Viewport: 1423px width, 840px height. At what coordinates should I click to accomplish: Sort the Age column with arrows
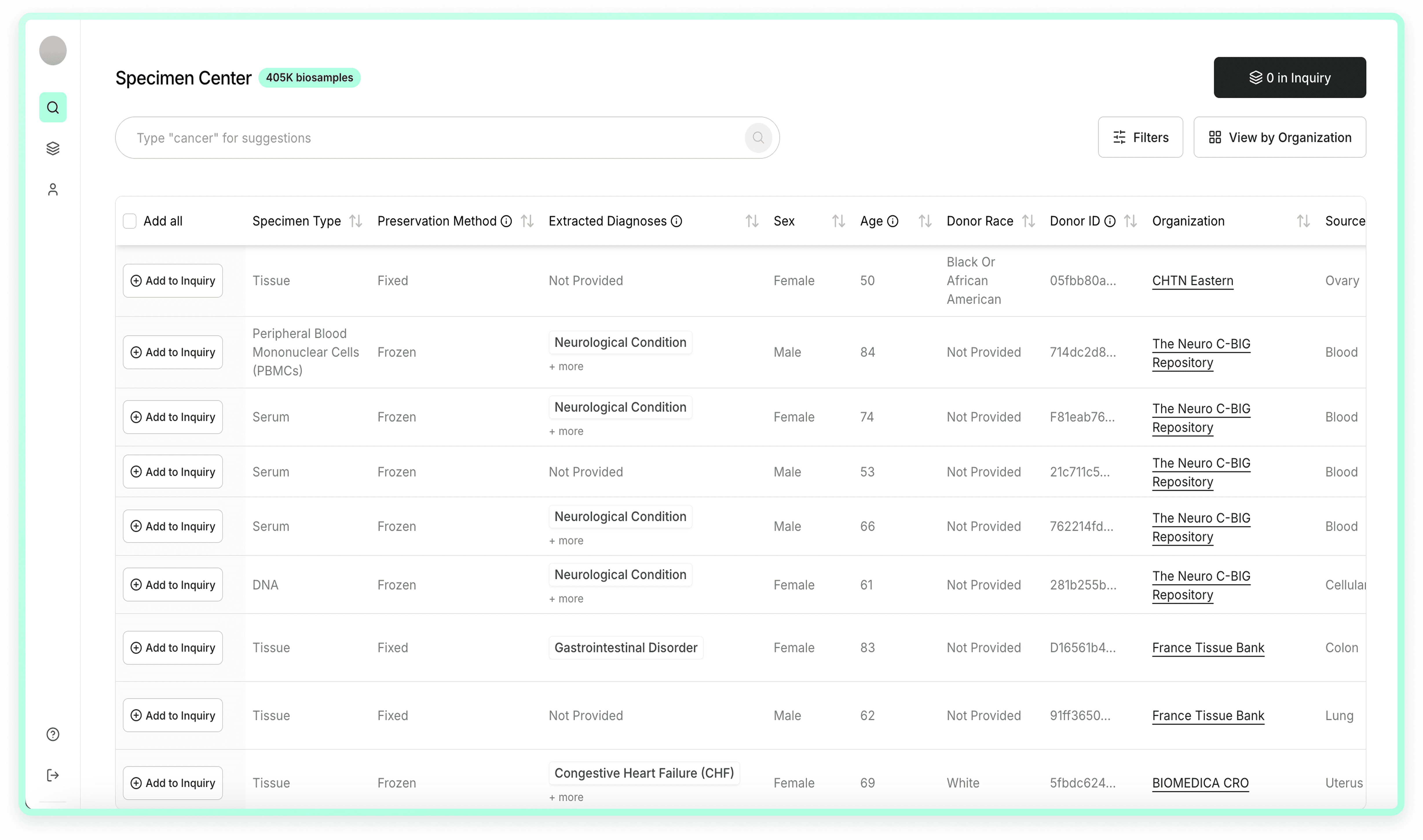click(925, 221)
